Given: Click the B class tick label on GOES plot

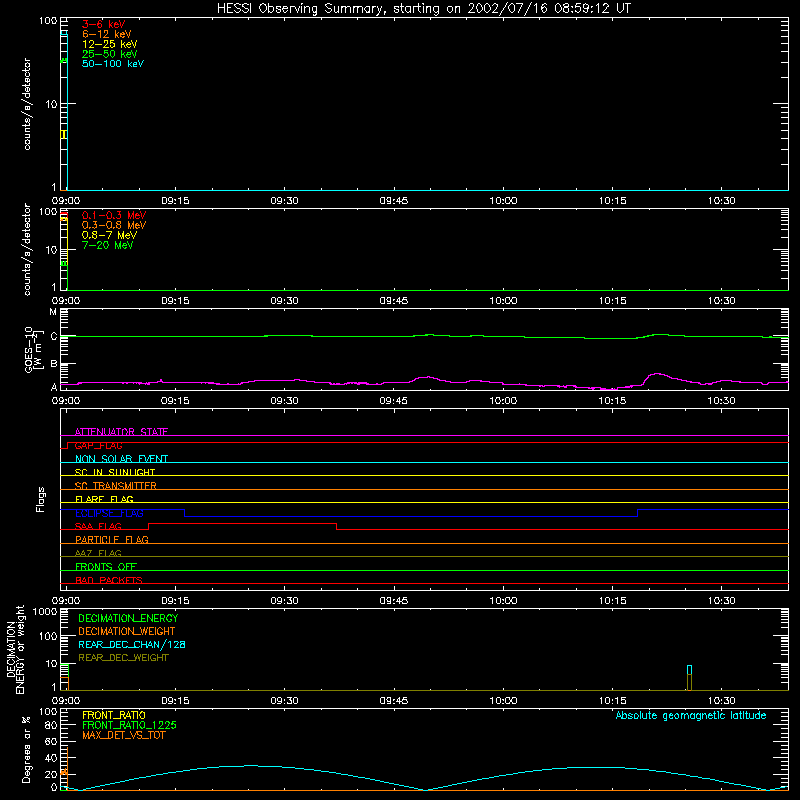Looking at the screenshot, I should (x=54, y=364).
